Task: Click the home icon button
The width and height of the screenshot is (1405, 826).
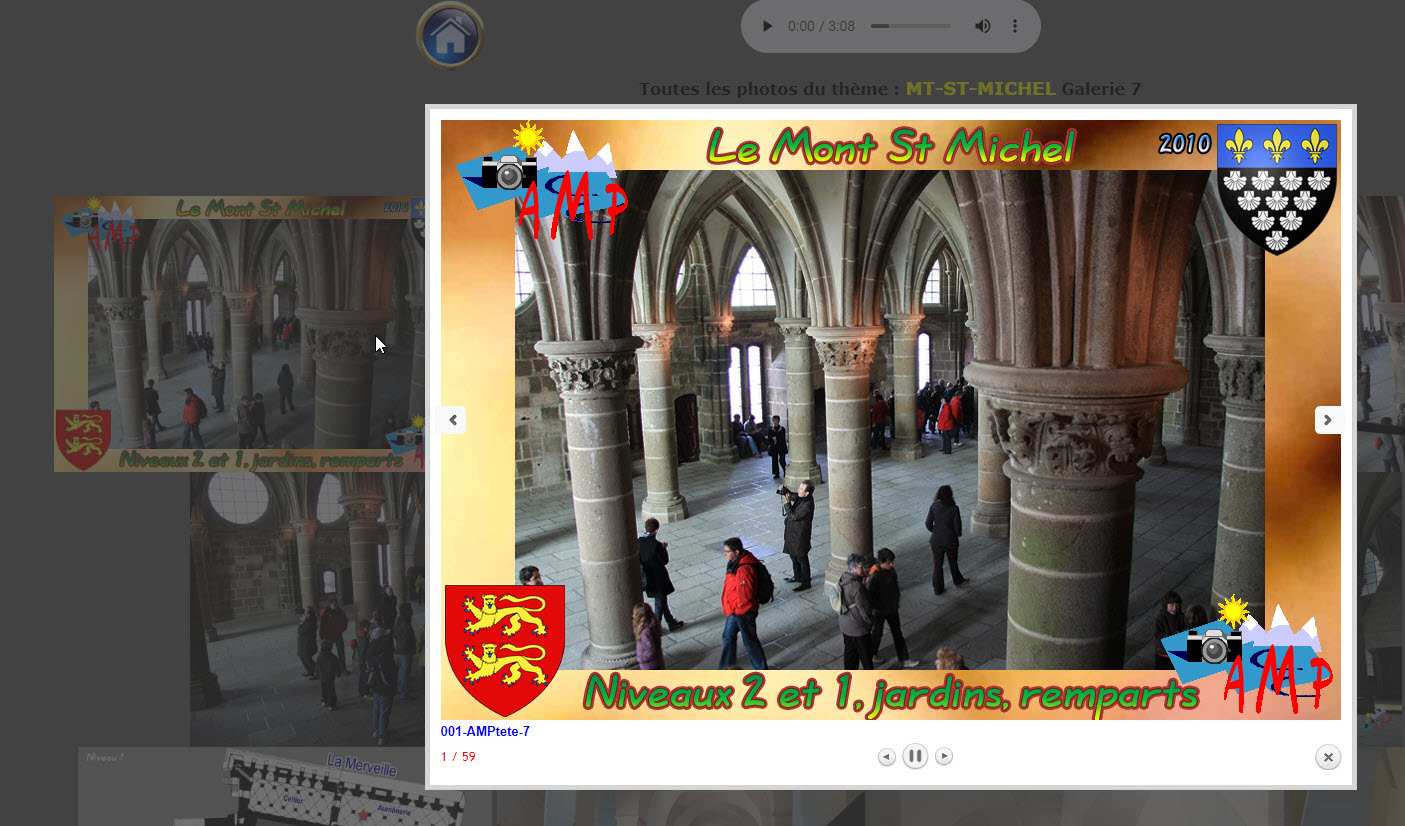Action: [x=450, y=35]
